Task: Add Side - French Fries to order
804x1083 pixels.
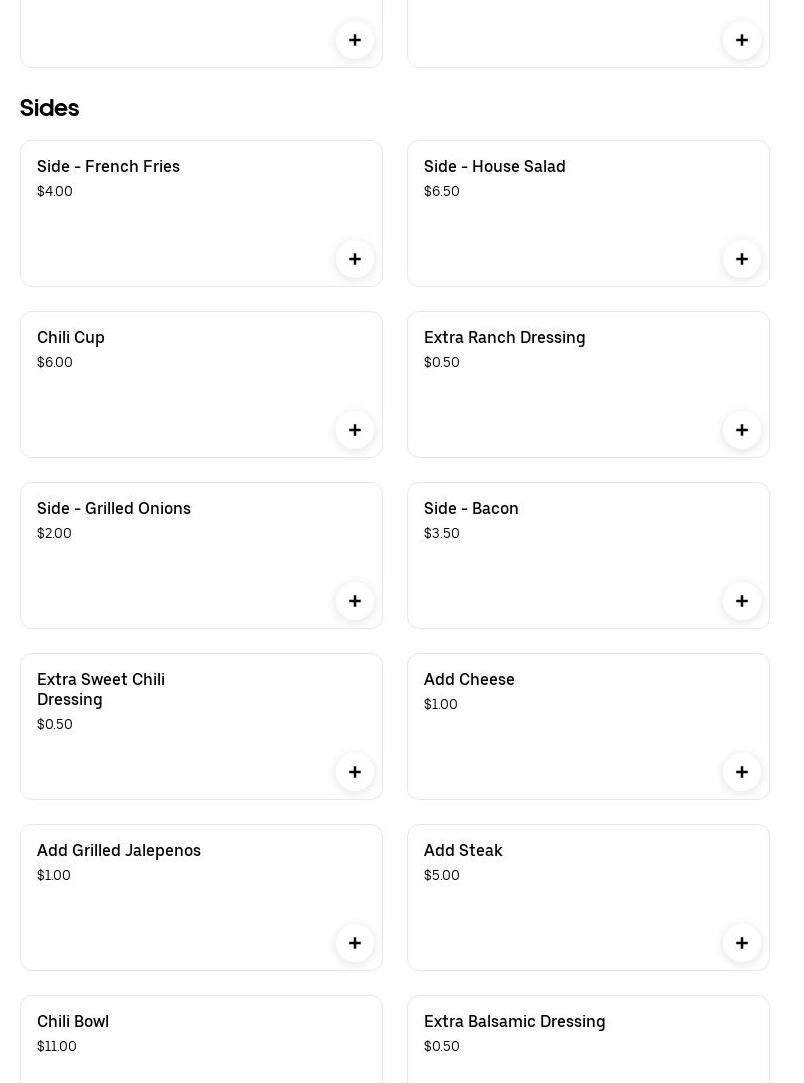Action: (x=355, y=259)
